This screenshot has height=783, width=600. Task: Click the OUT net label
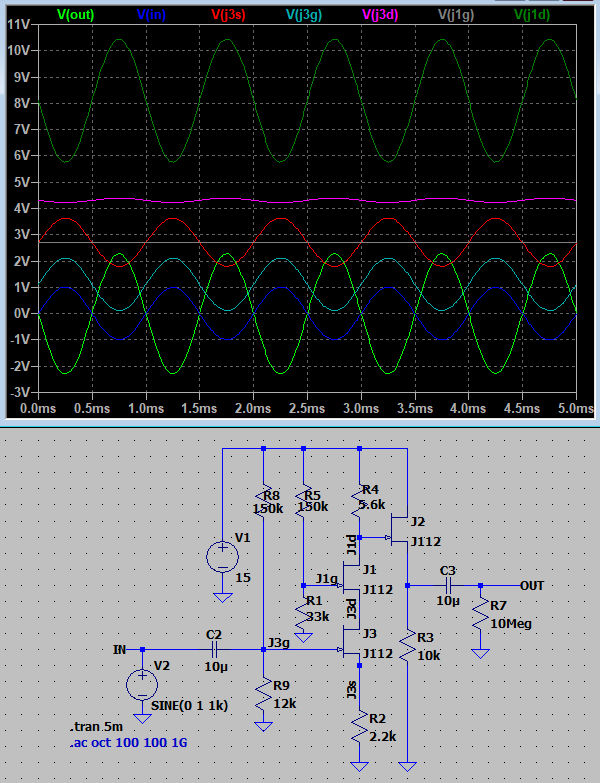point(532,585)
